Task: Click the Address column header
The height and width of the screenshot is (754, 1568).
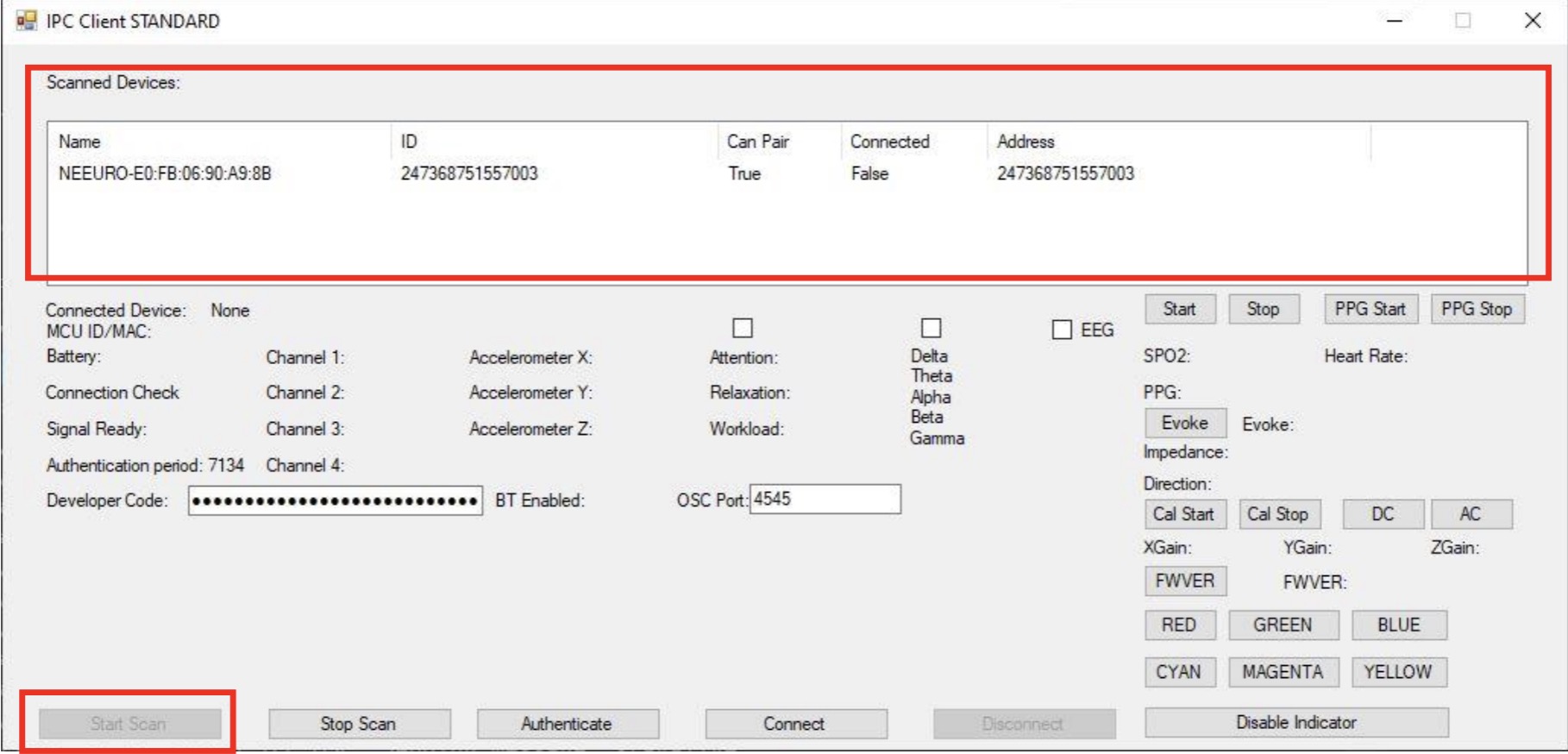Action: (1179, 141)
